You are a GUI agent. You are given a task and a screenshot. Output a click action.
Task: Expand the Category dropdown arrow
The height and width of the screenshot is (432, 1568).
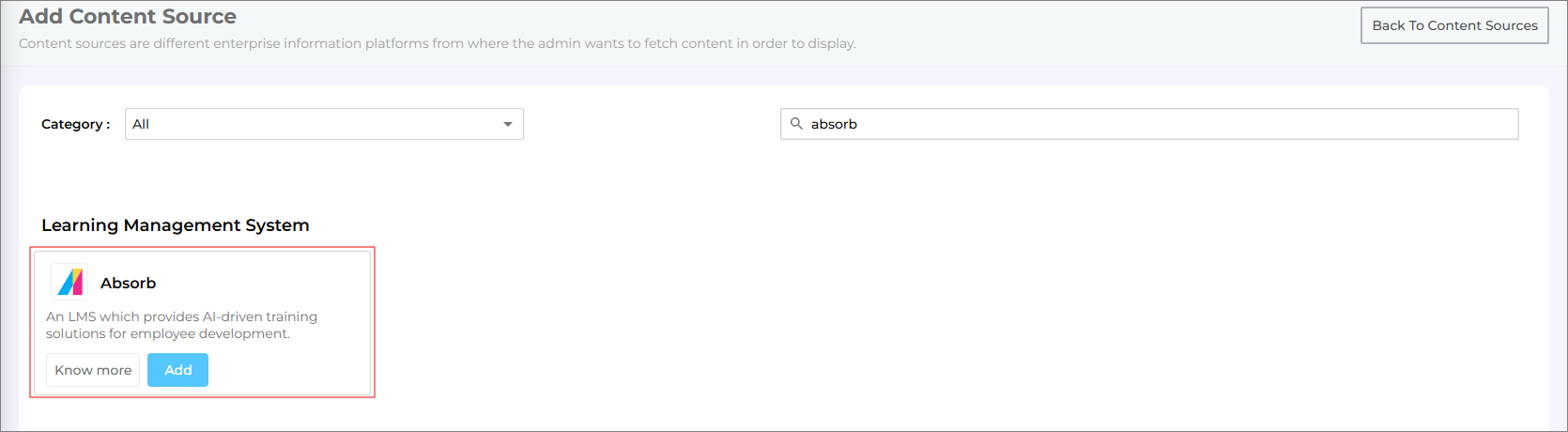508,124
